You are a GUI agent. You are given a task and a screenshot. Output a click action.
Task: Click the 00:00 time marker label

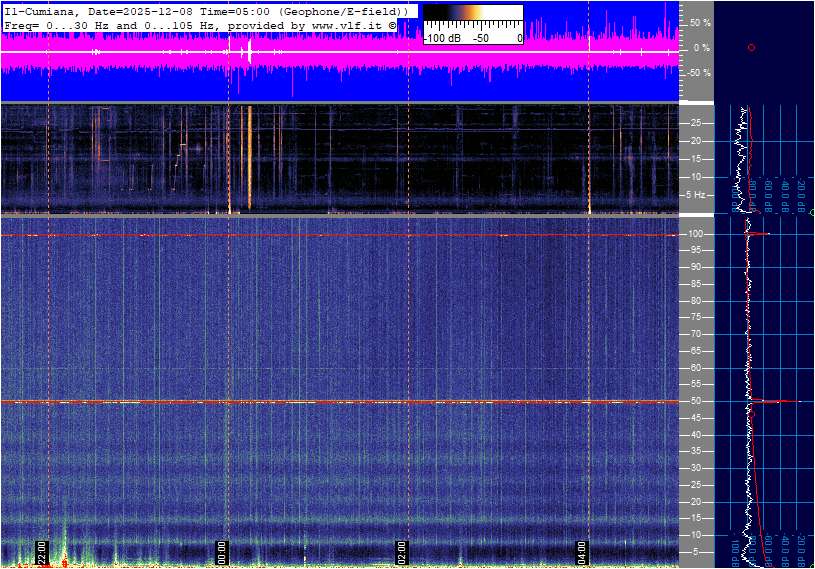222,552
